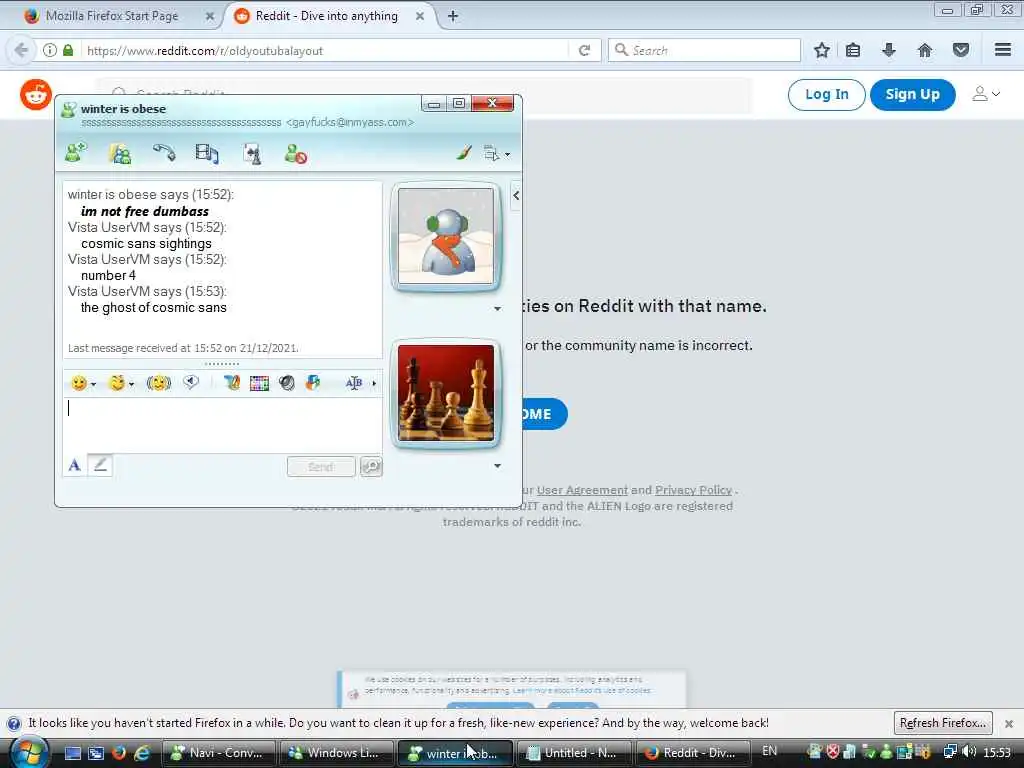Open the smiley emoticon dropdown arrow
This screenshot has height=768, width=1024.
pos(93,384)
